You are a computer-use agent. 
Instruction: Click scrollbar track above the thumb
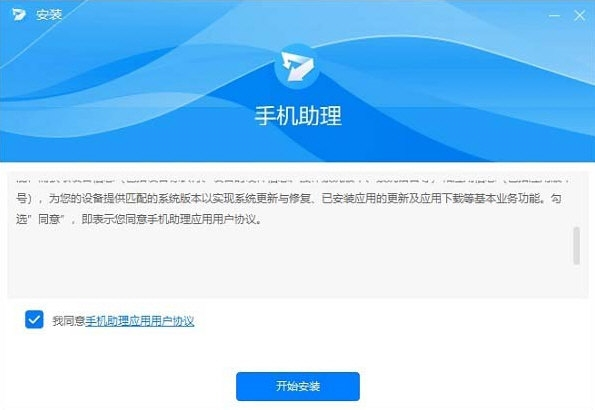point(576,203)
